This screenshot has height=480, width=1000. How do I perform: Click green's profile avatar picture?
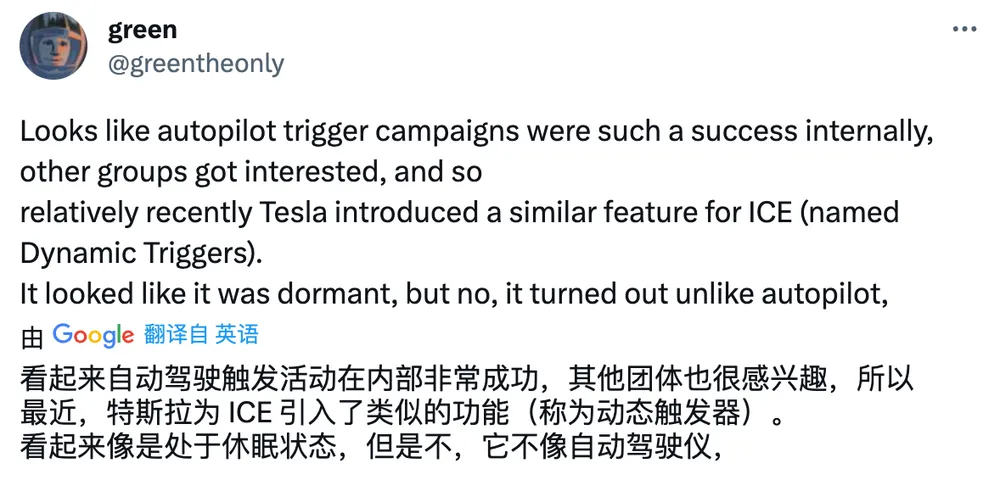pos(53,46)
